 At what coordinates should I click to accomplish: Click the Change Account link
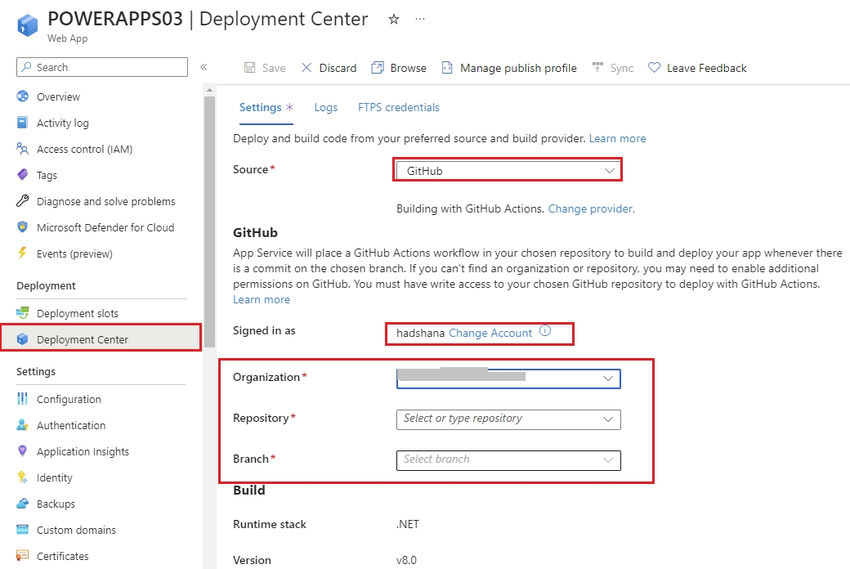coord(490,333)
